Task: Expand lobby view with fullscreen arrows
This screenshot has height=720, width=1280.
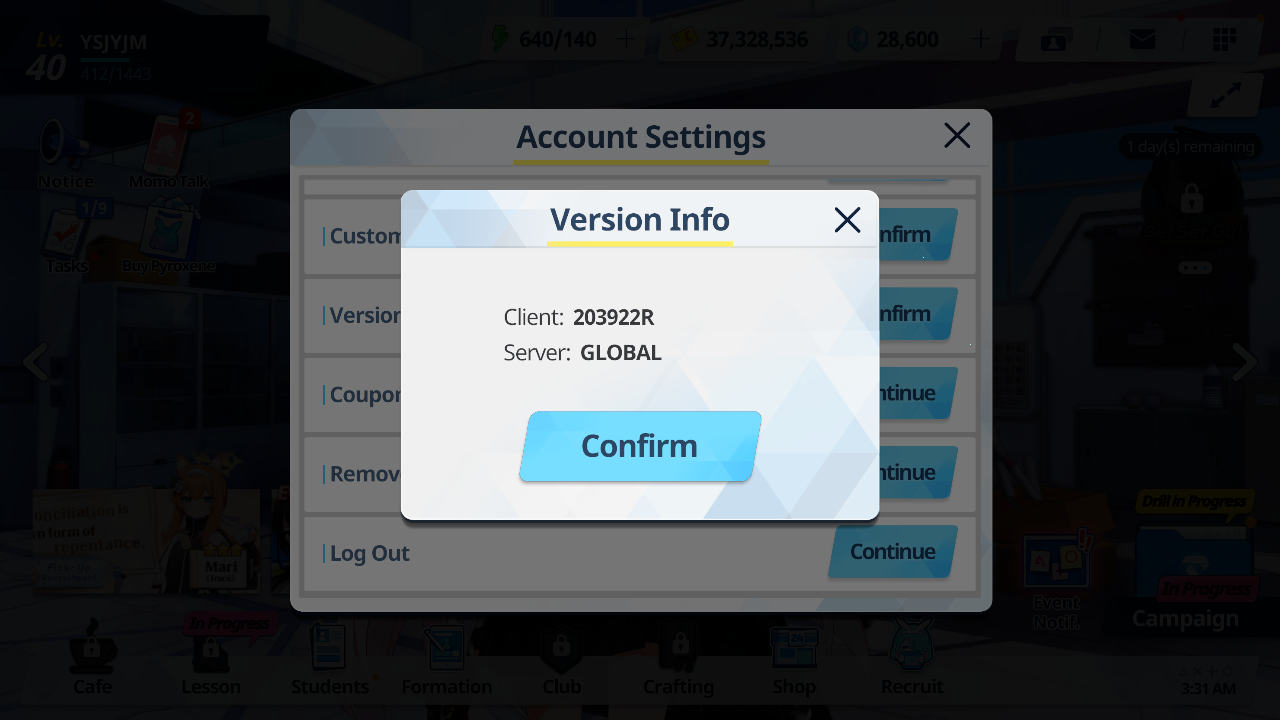Action: (1225, 95)
